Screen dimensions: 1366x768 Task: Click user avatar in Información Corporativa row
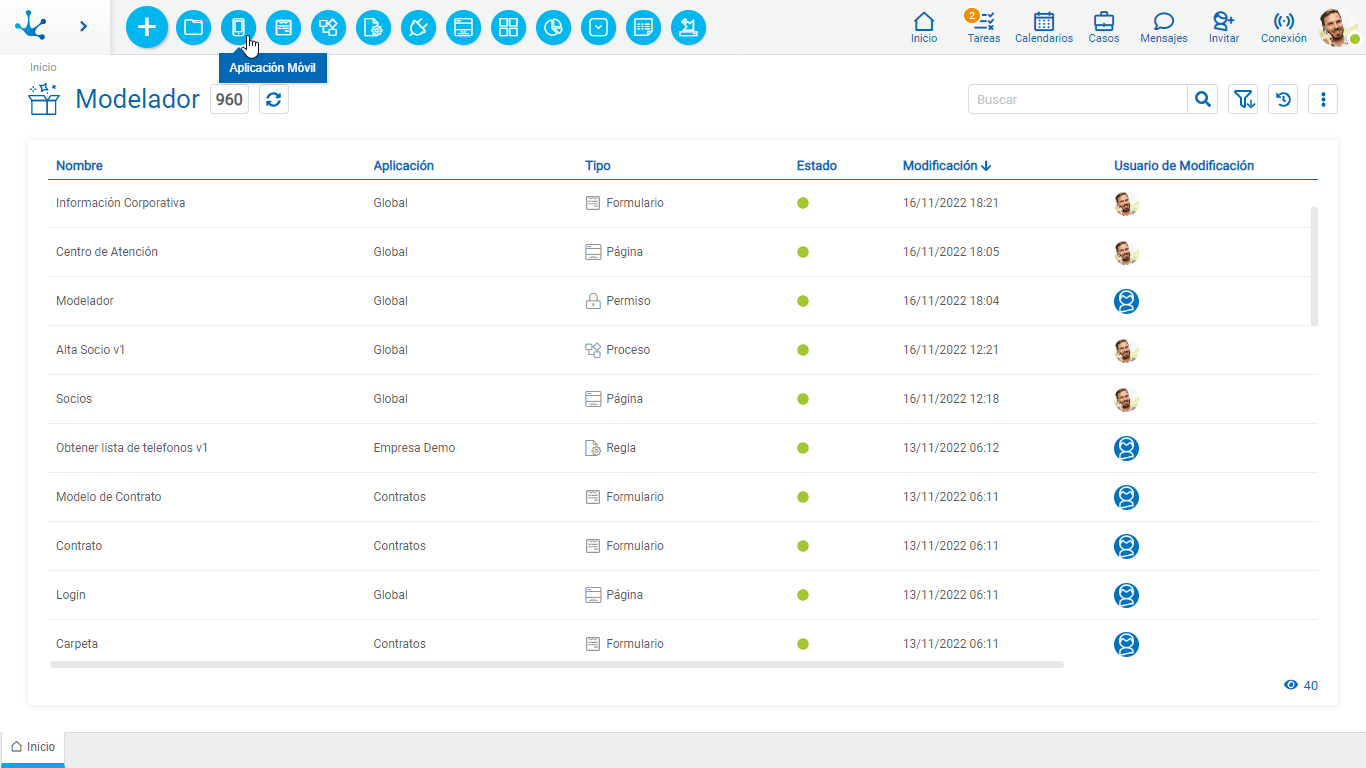coord(1127,203)
